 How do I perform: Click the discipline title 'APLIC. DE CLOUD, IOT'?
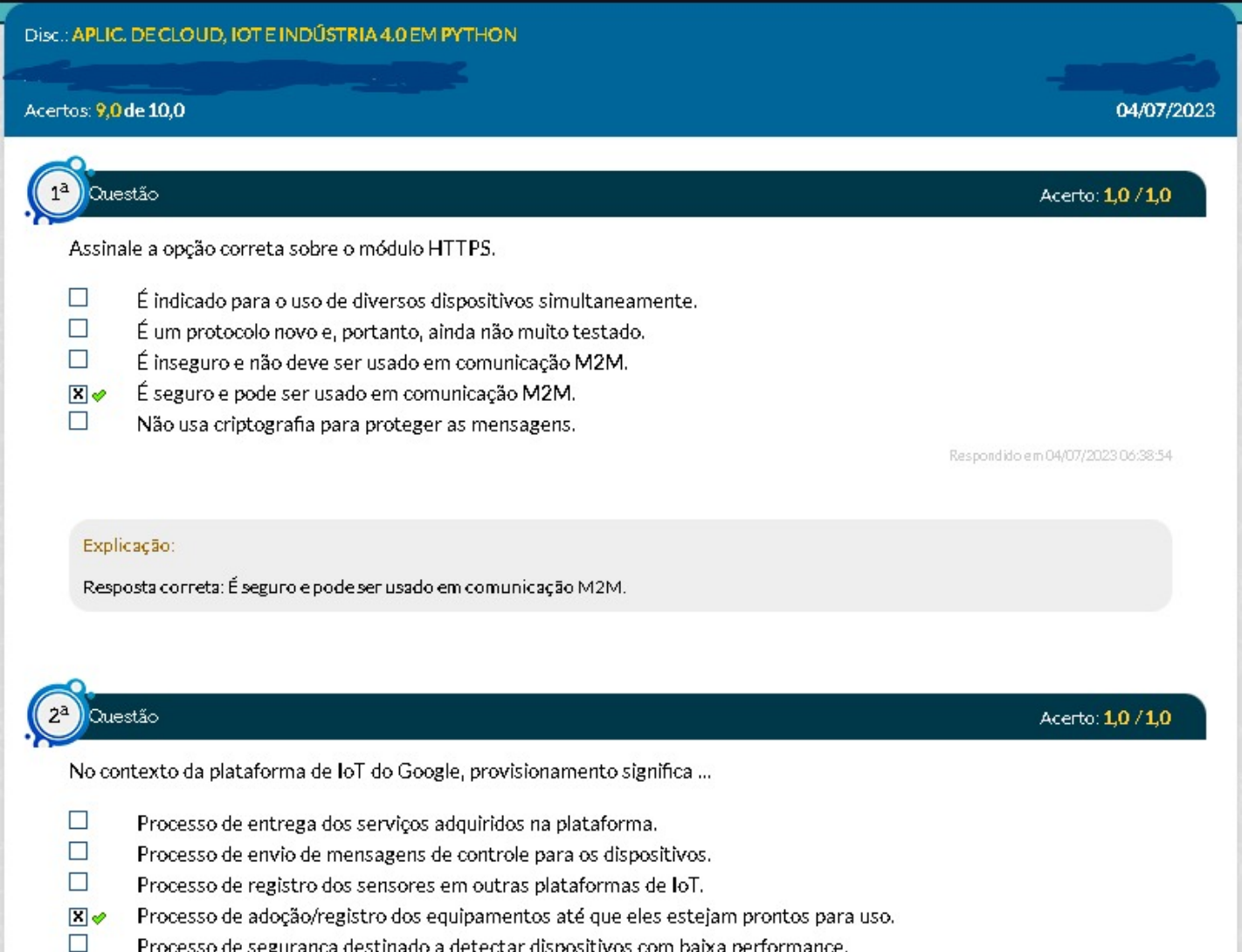(293, 35)
